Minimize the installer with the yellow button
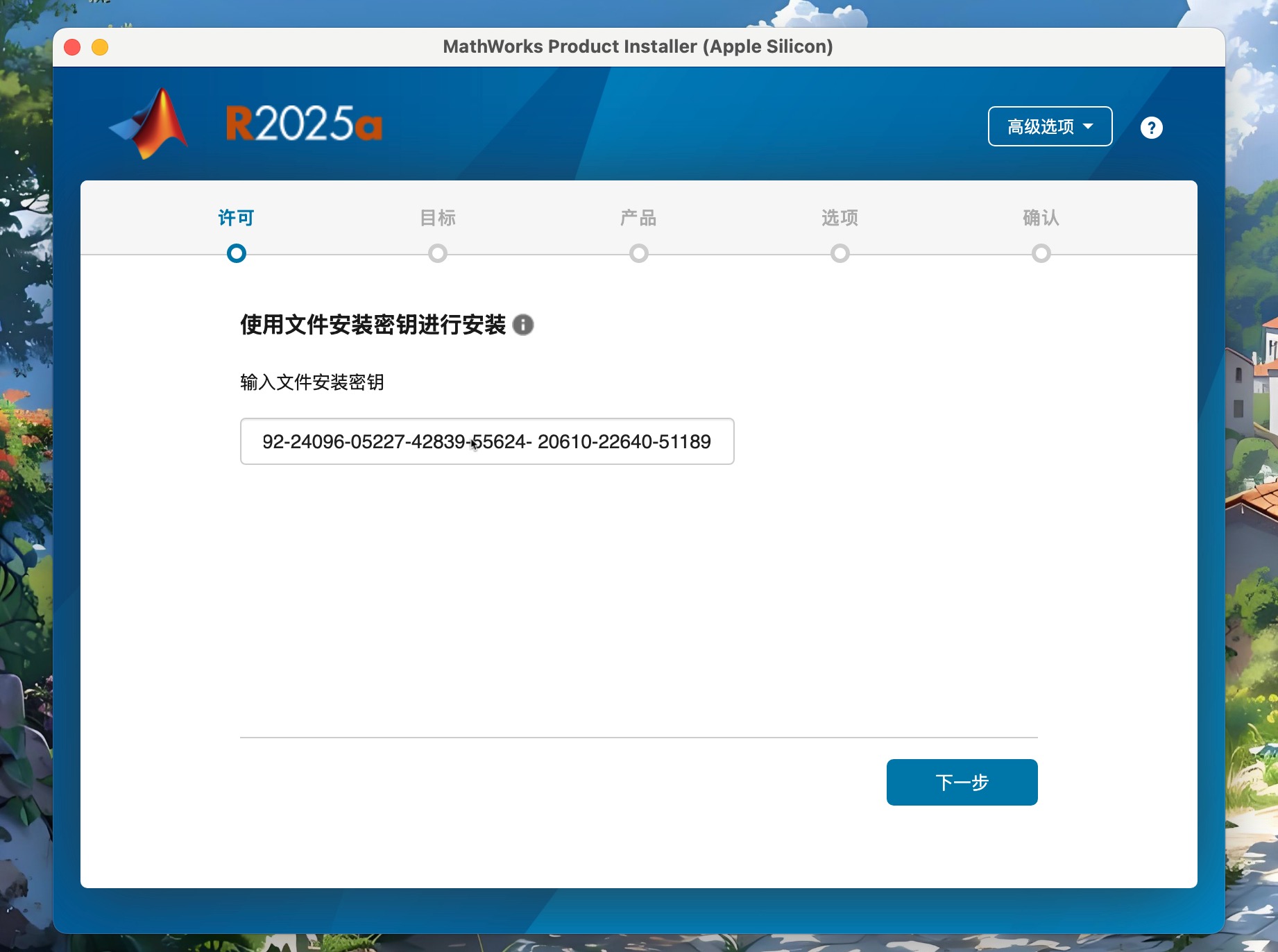The height and width of the screenshot is (952, 1278). pos(100,47)
